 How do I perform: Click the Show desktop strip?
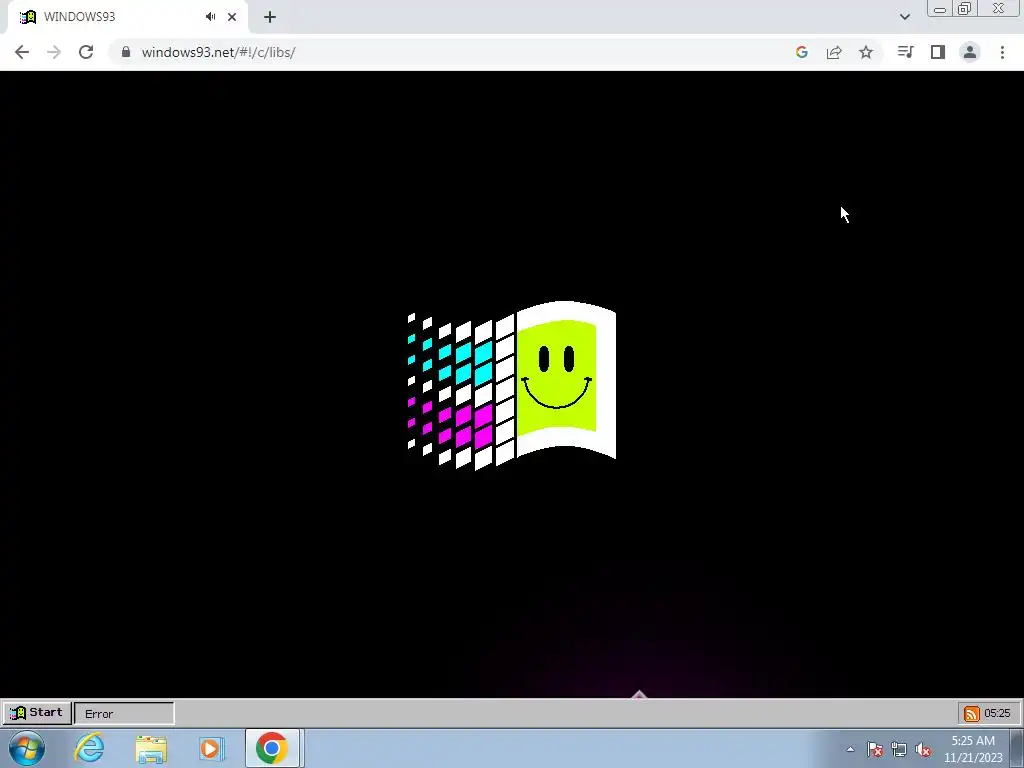tap(1017, 748)
